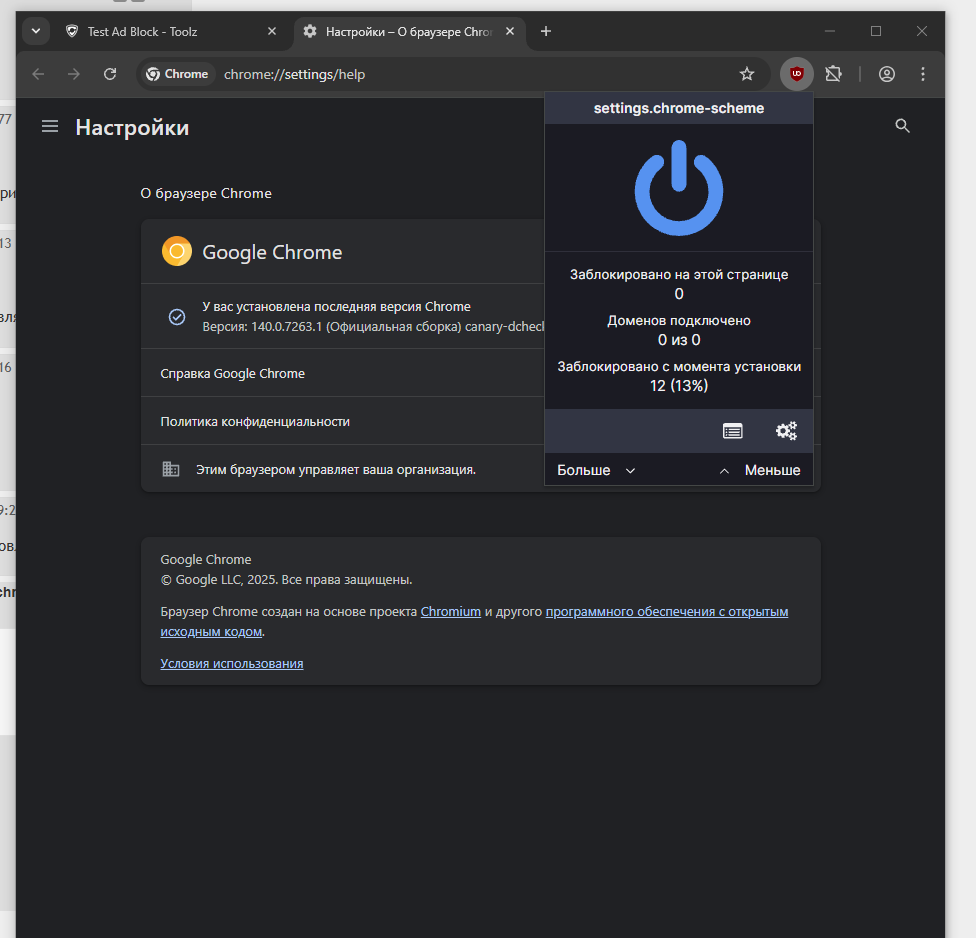The image size is (976, 938).
Task: Click the organization managed building icon
Action: click(x=171, y=469)
